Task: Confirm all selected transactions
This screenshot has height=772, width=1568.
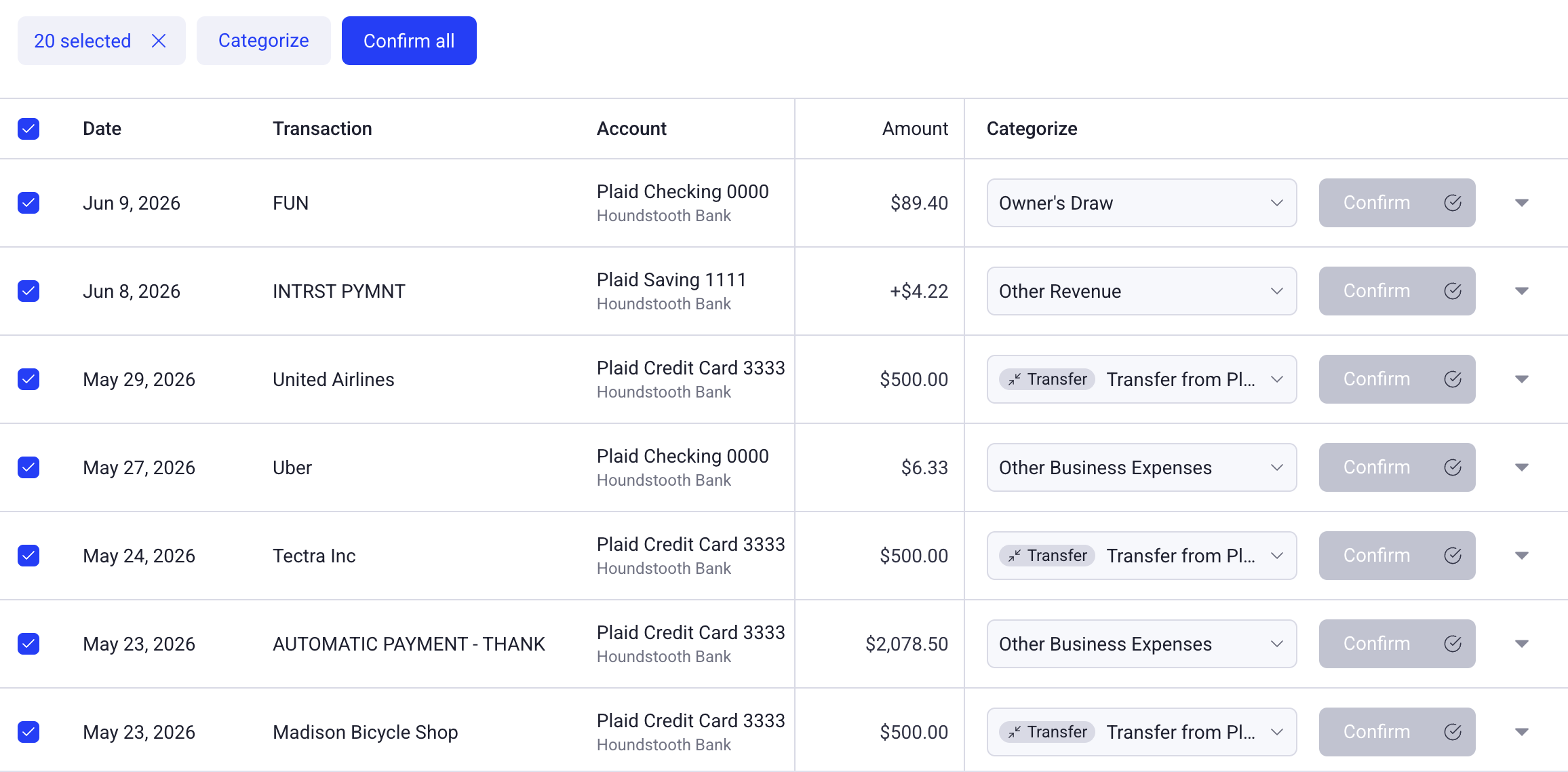Action: pos(409,41)
